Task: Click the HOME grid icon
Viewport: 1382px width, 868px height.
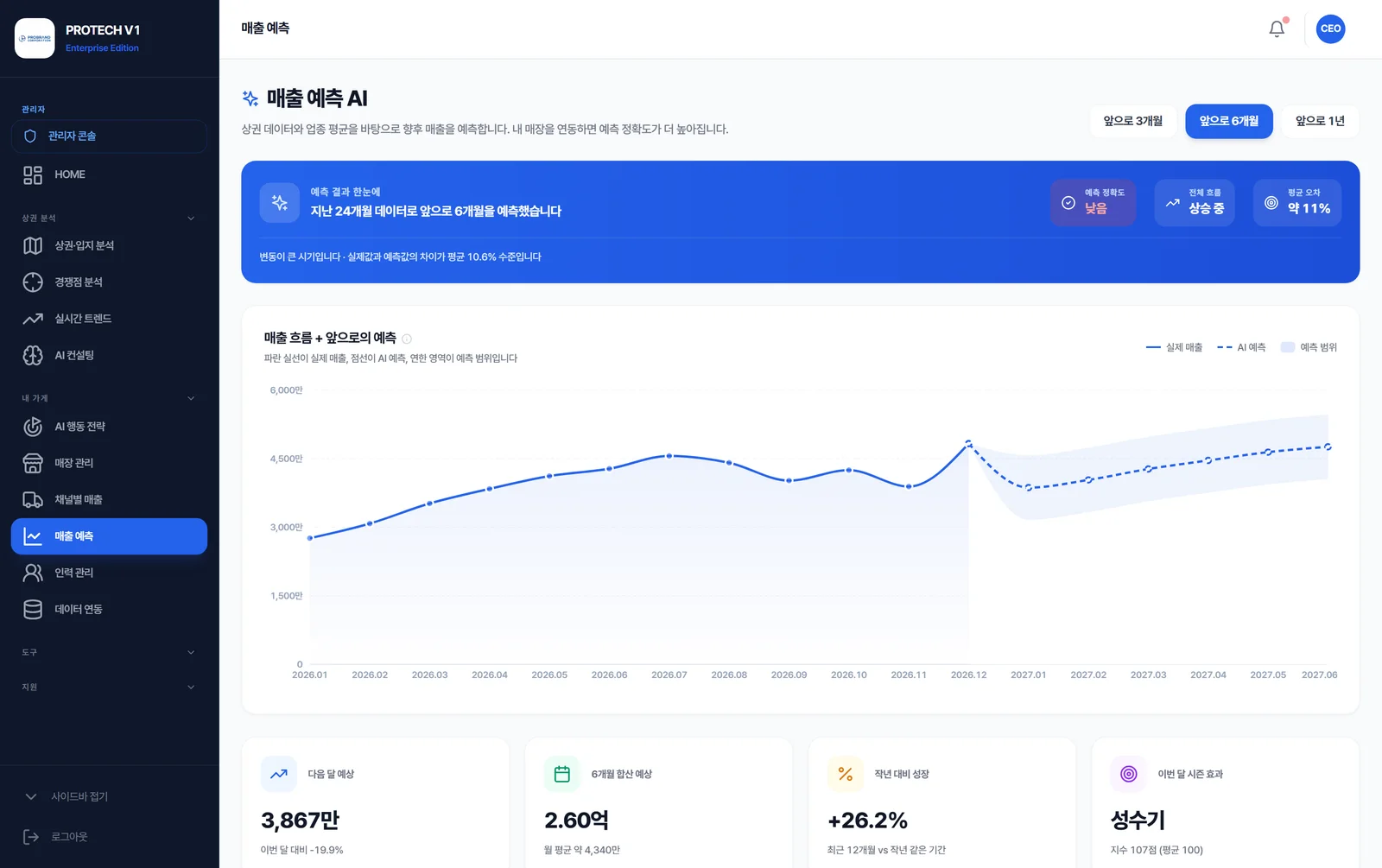Action: 33,174
